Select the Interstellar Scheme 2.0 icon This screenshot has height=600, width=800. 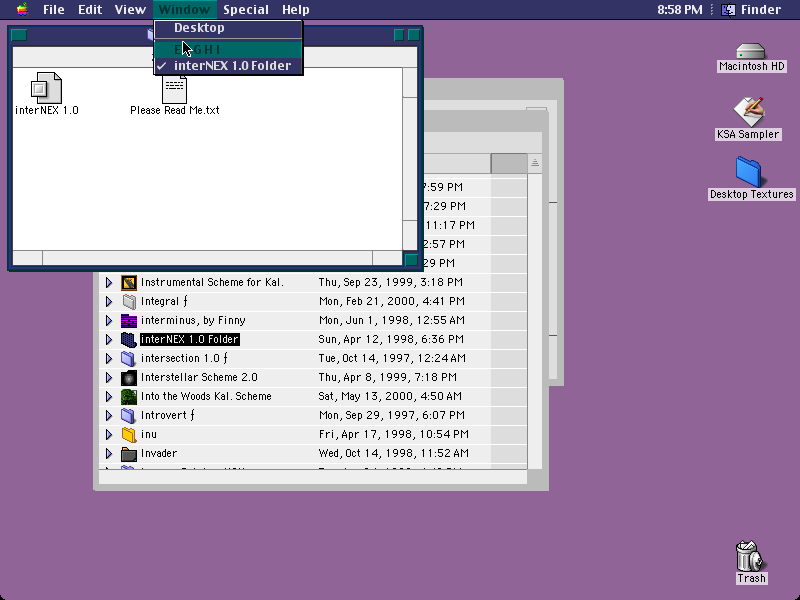click(129, 378)
